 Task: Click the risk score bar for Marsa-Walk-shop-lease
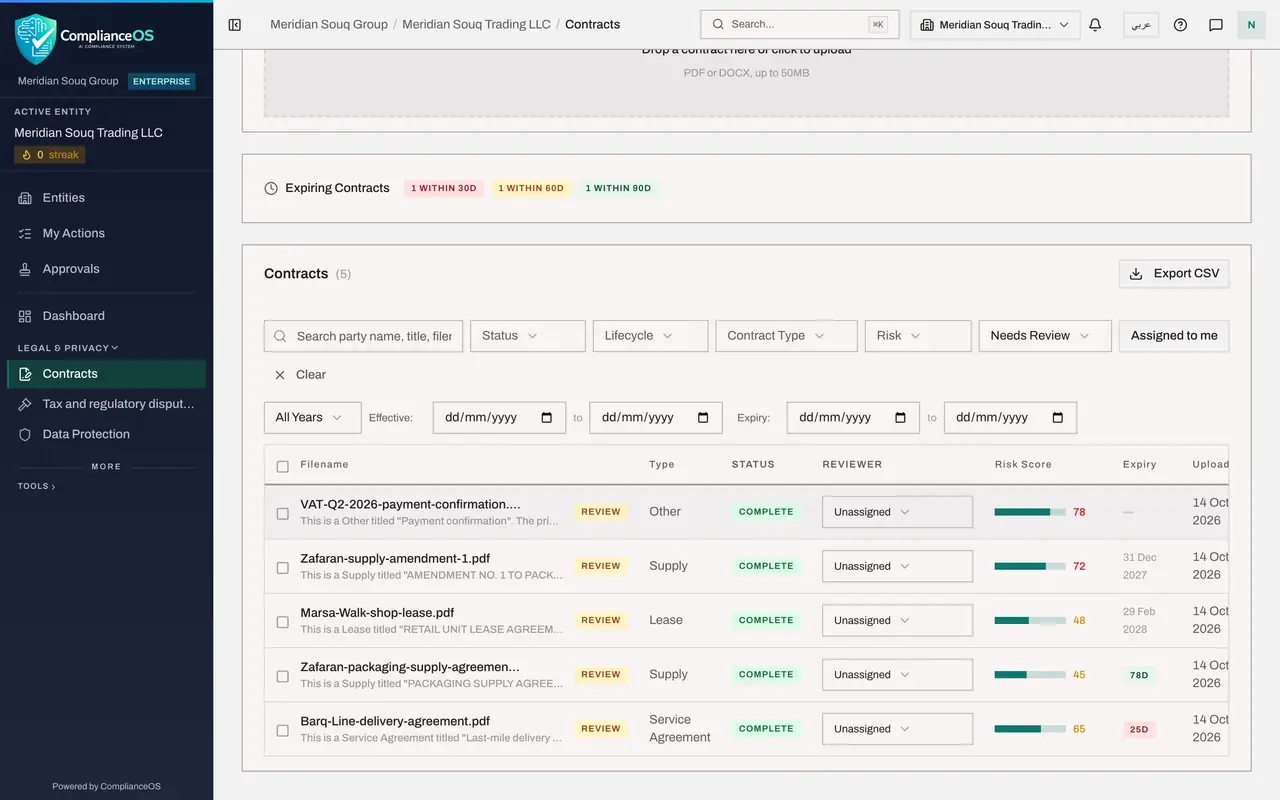tap(1030, 621)
